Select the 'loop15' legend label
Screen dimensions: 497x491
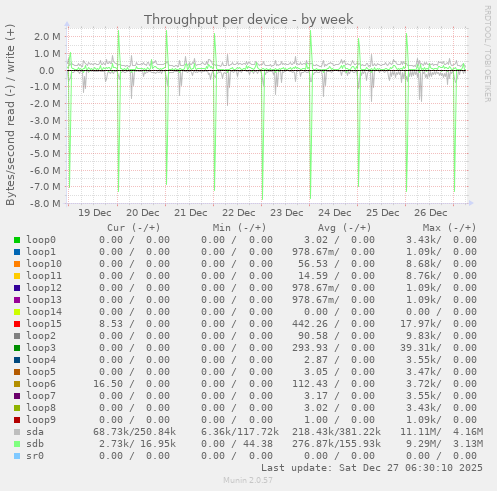[x=44, y=324]
